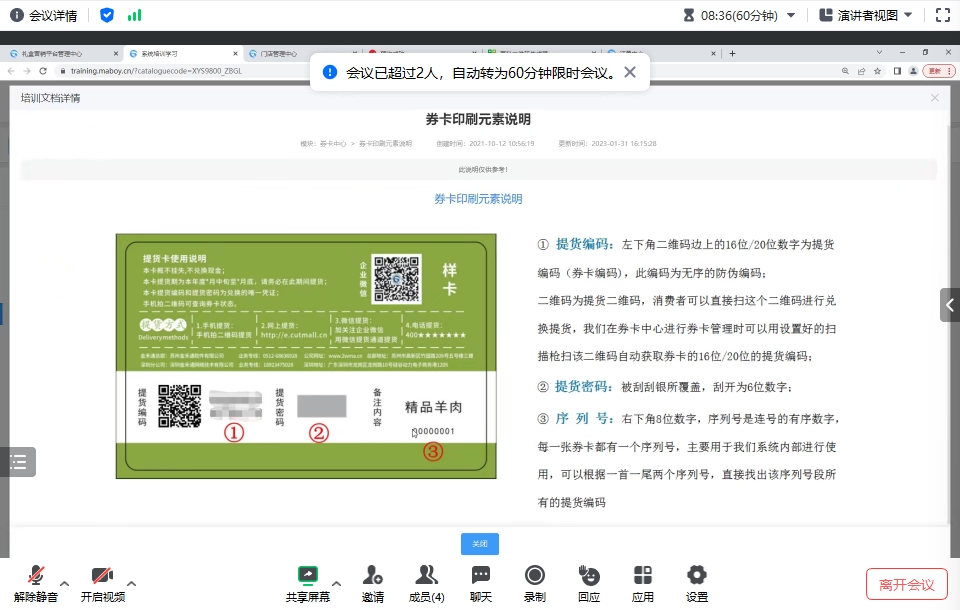The width and height of the screenshot is (960, 610).
Task: Expand the audio options arrow beside mute
Action: coord(65,583)
